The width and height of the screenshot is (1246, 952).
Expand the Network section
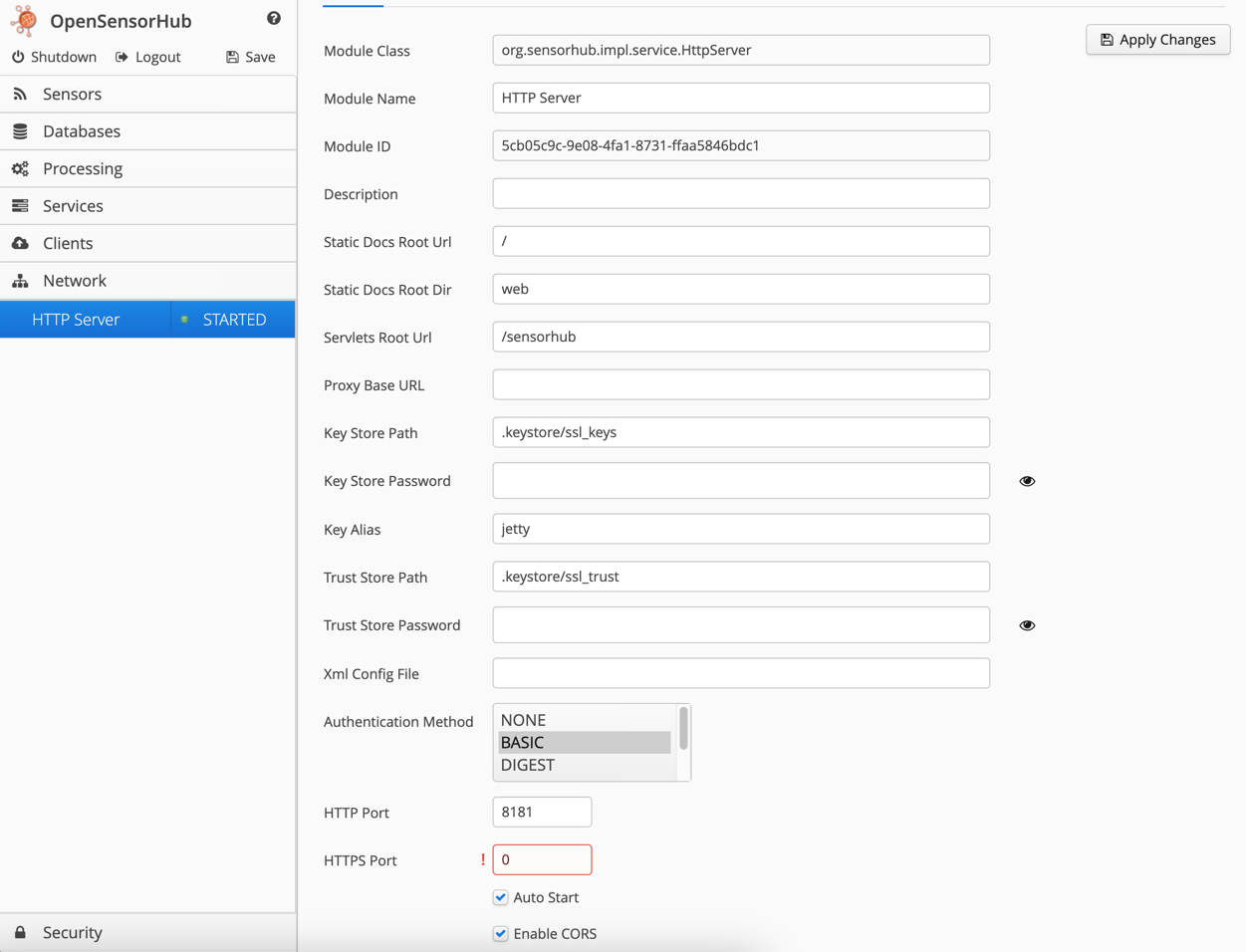[x=74, y=281]
